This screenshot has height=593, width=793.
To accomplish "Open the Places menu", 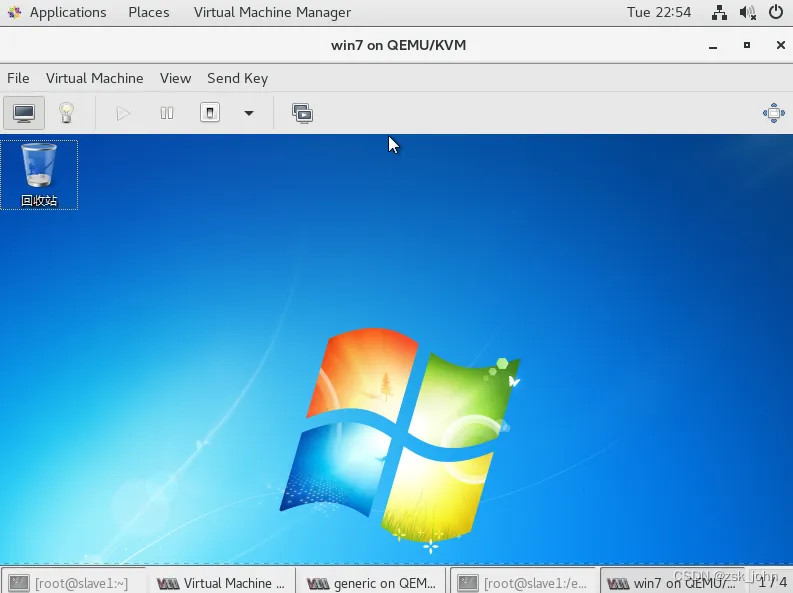I will pyautogui.click(x=149, y=12).
